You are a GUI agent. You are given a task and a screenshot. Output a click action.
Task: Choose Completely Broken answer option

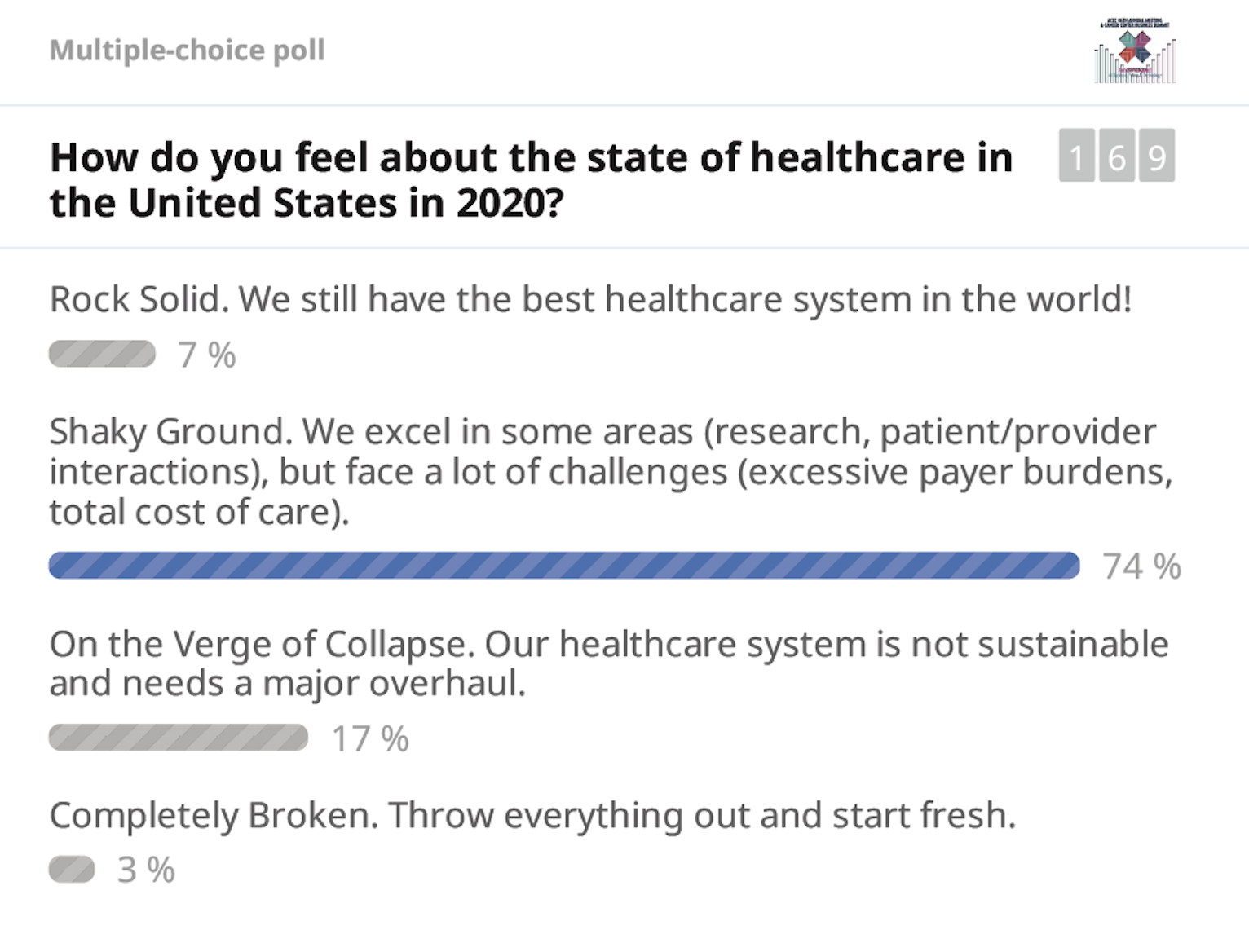coord(533,815)
